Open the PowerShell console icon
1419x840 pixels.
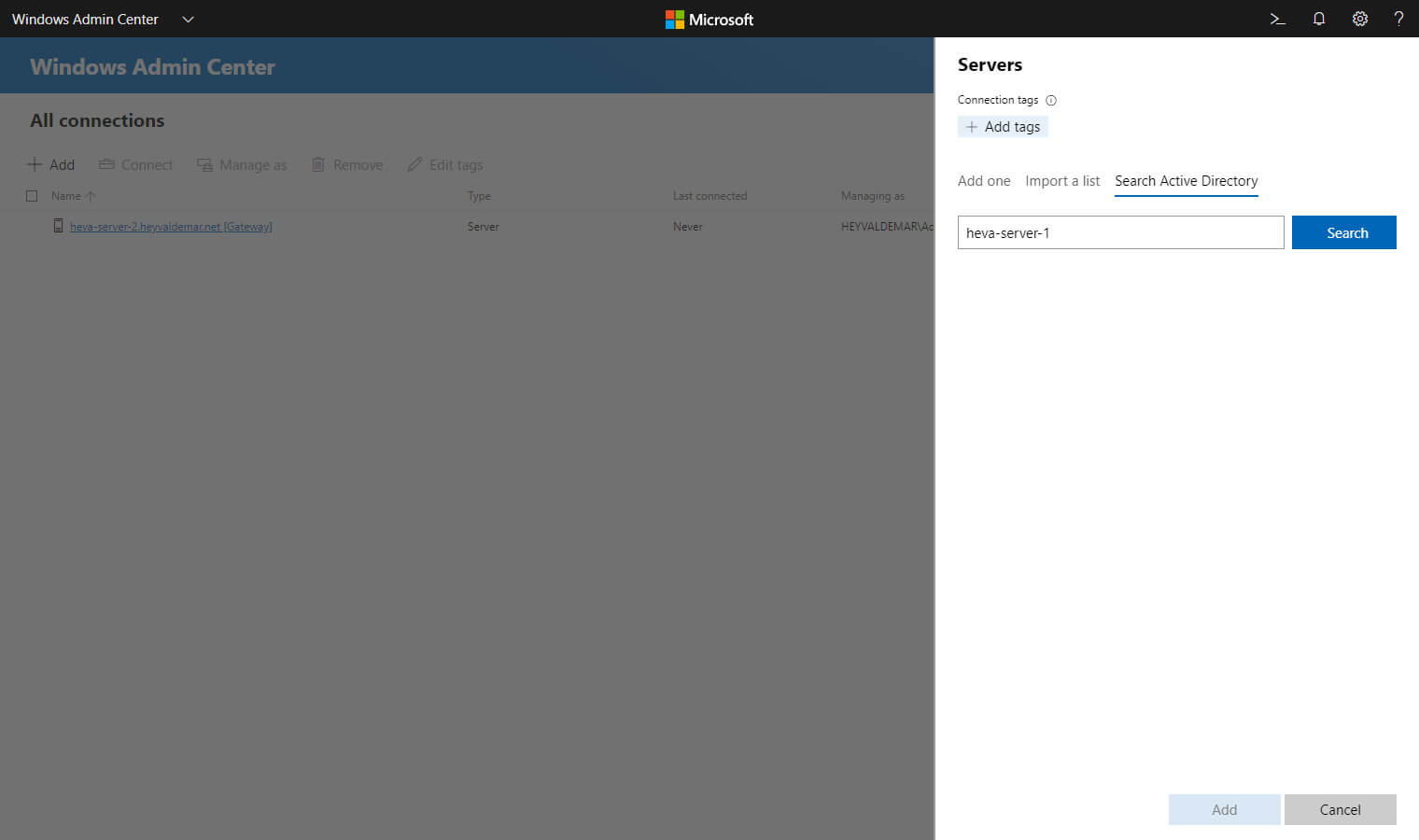pos(1277,19)
